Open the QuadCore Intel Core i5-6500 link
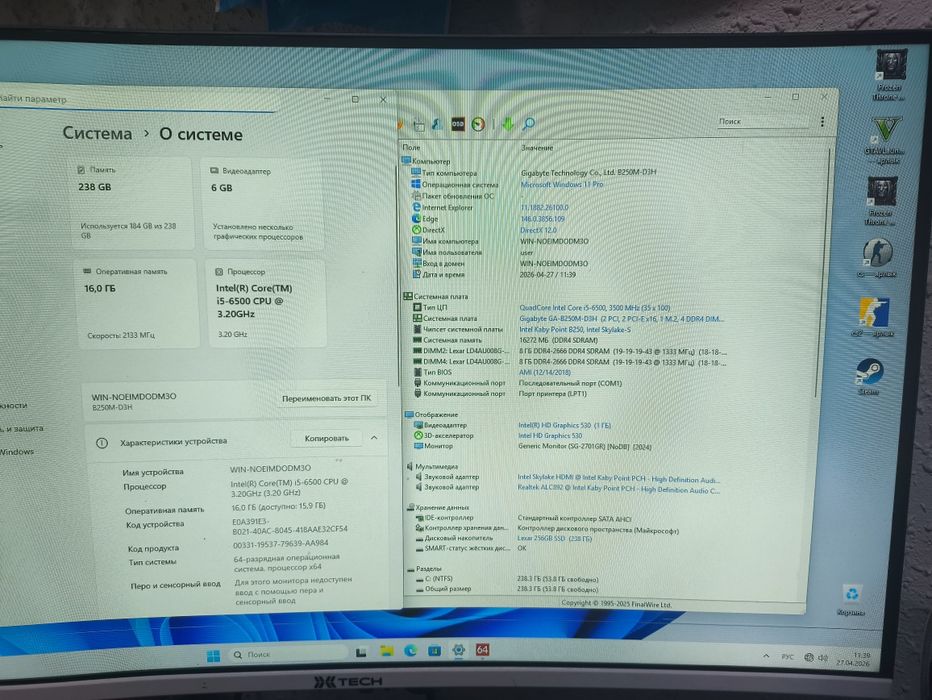This screenshot has width=932, height=700. click(594, 308)
